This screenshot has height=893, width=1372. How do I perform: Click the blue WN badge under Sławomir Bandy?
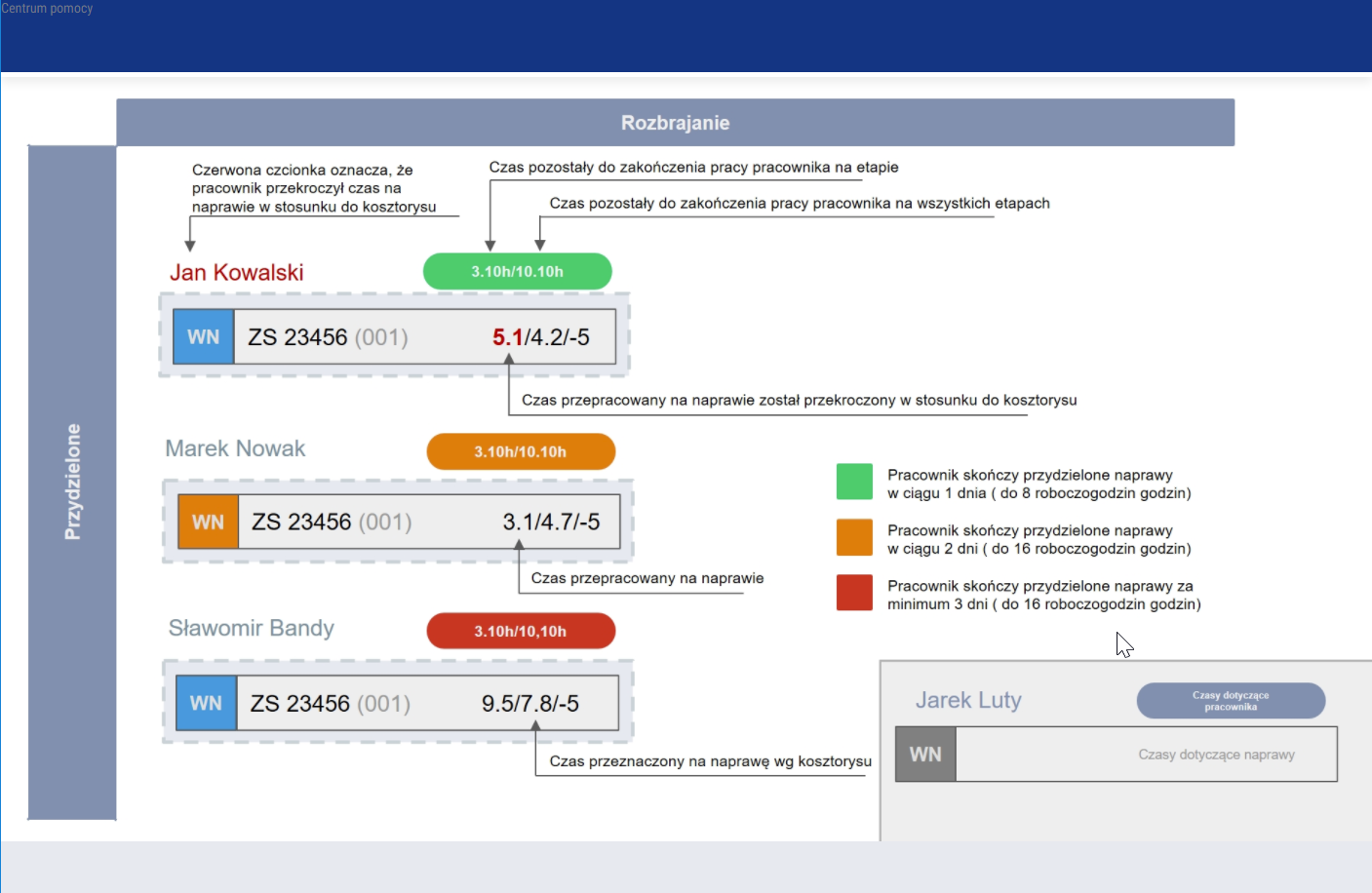[x=206, y=704]
